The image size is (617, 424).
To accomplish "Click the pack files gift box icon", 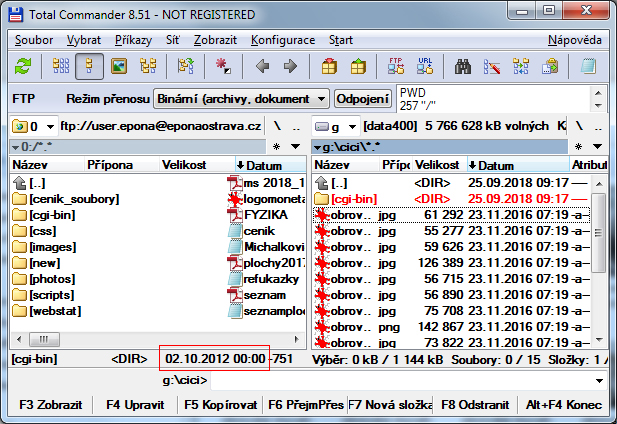I will (329, 67).
